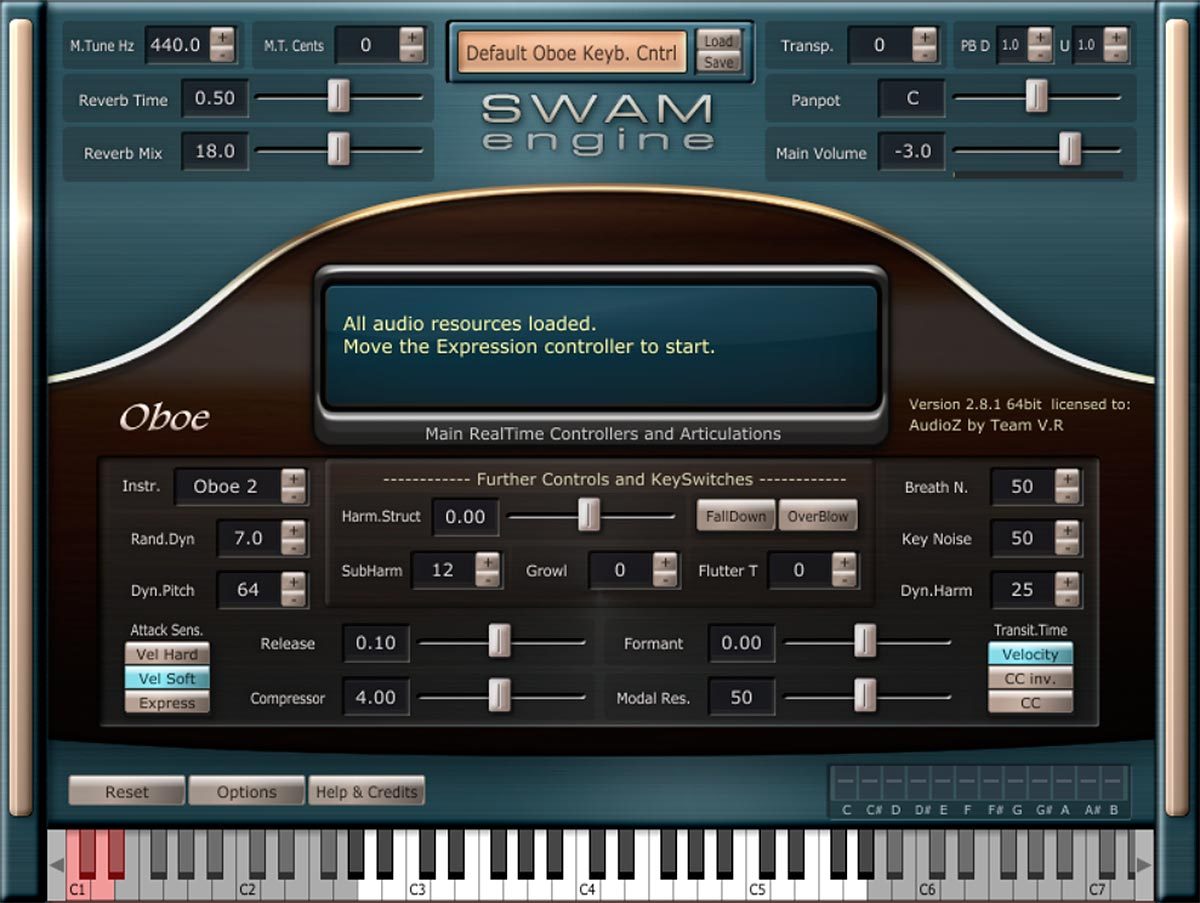Click the Harm.Struct slider handle
The image size is (1200, 903).
click(x=590, y=515)
